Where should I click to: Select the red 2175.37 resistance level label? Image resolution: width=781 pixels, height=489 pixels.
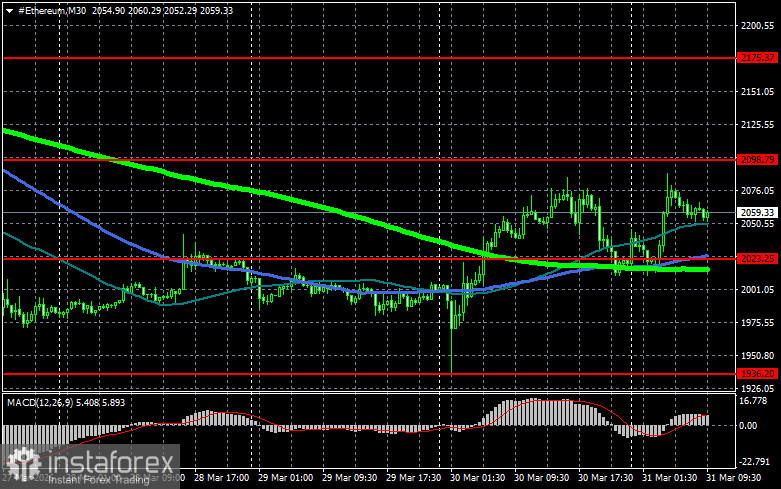[x=758, y=58]
